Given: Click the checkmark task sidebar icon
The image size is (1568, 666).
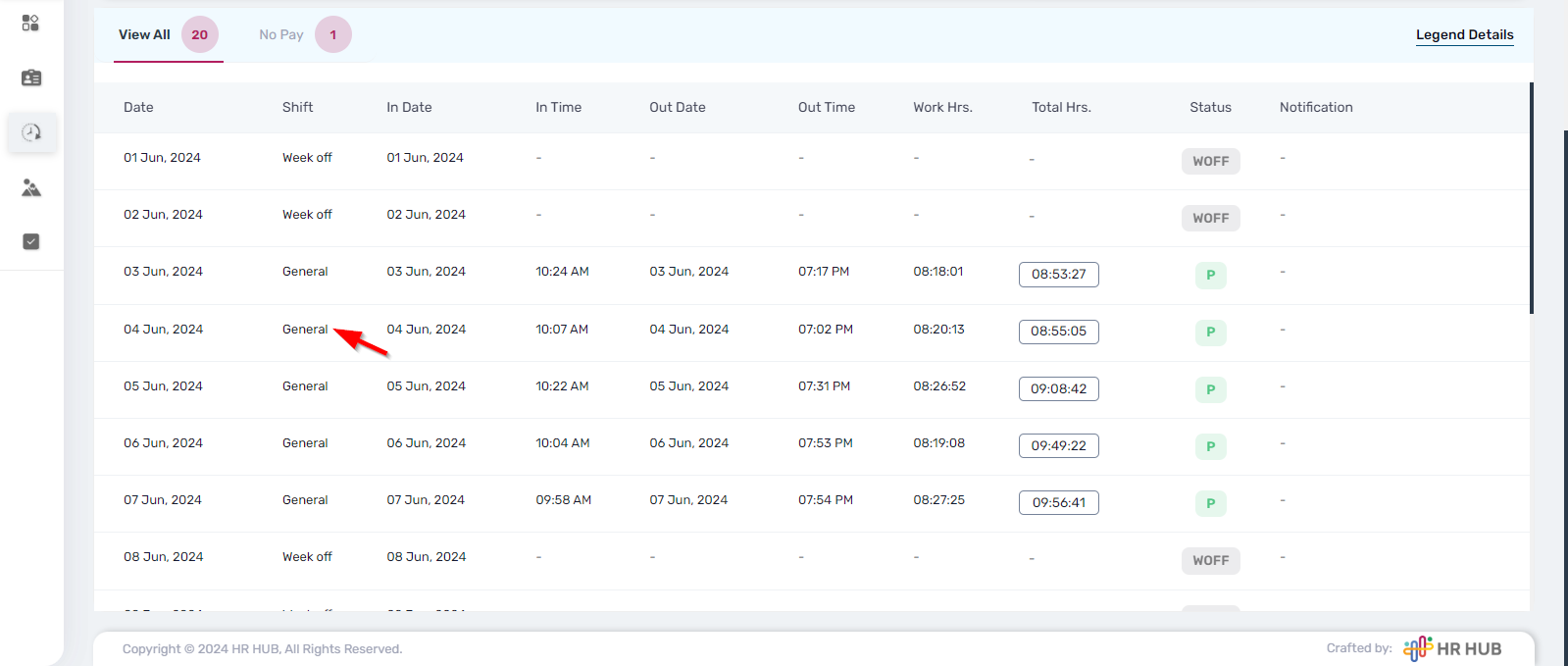Looking at the screenshot, I should (31, 241).
